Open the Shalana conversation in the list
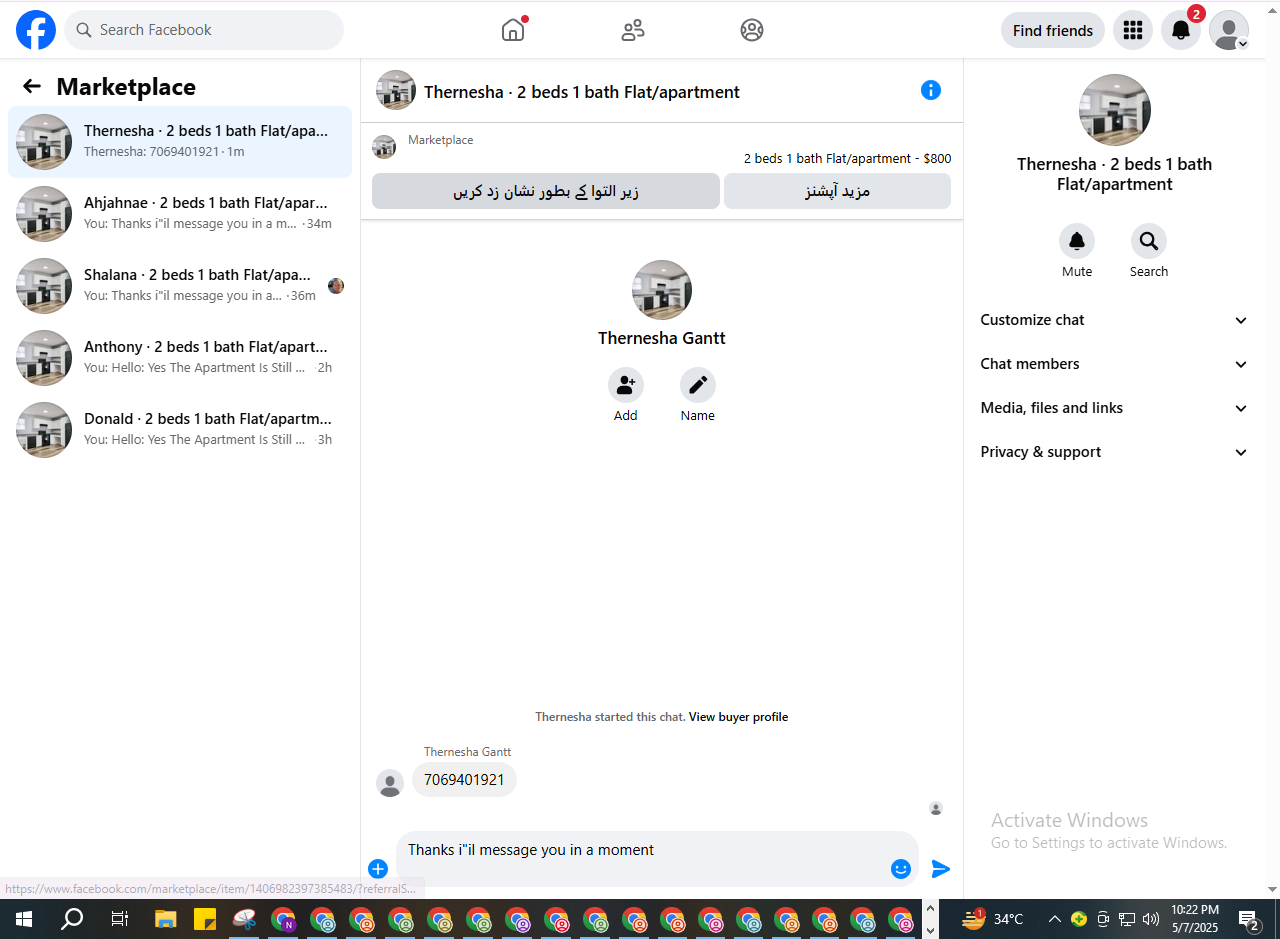Viewport: 1280px width, 939px height. 180,286
